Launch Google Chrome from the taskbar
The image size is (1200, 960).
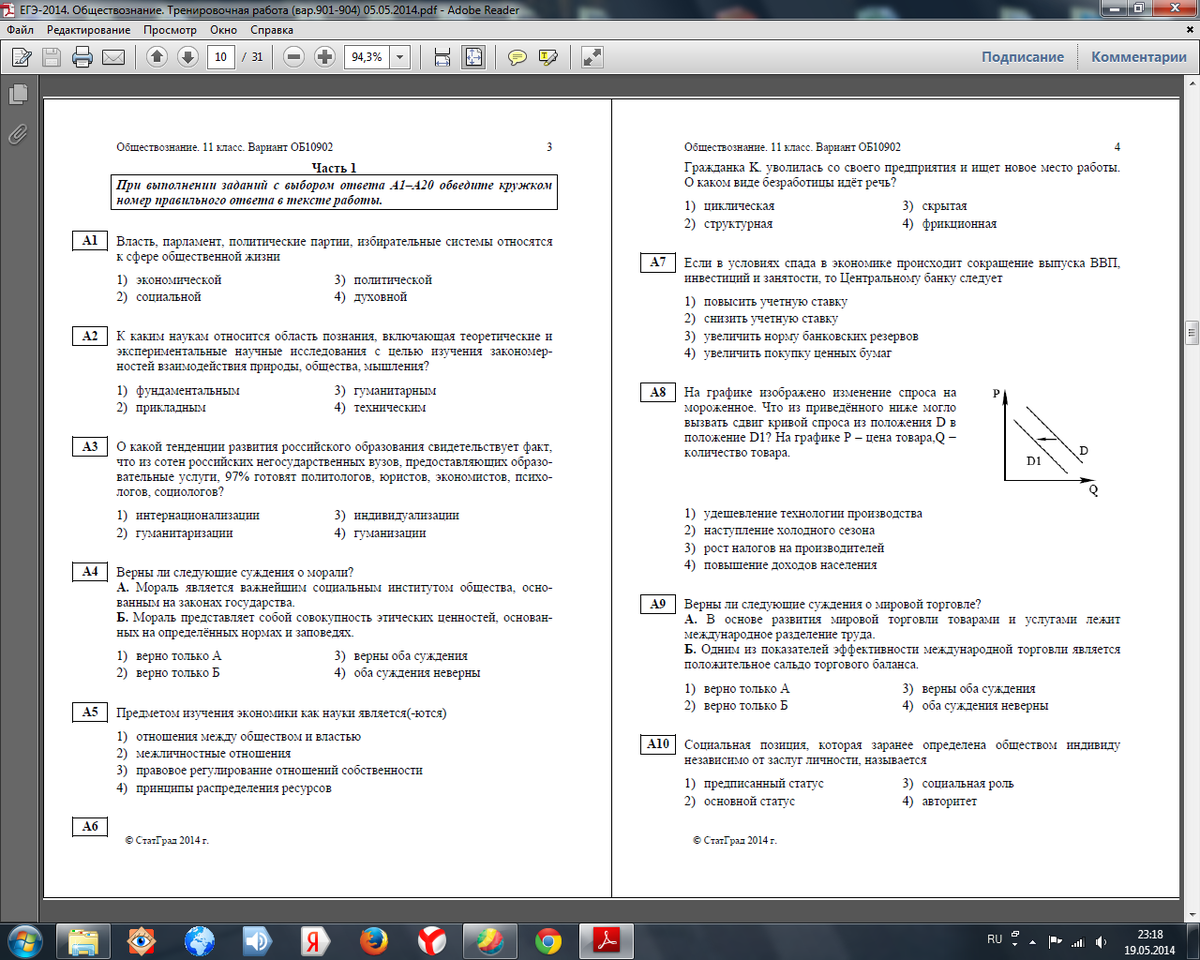tap(548, 940)
